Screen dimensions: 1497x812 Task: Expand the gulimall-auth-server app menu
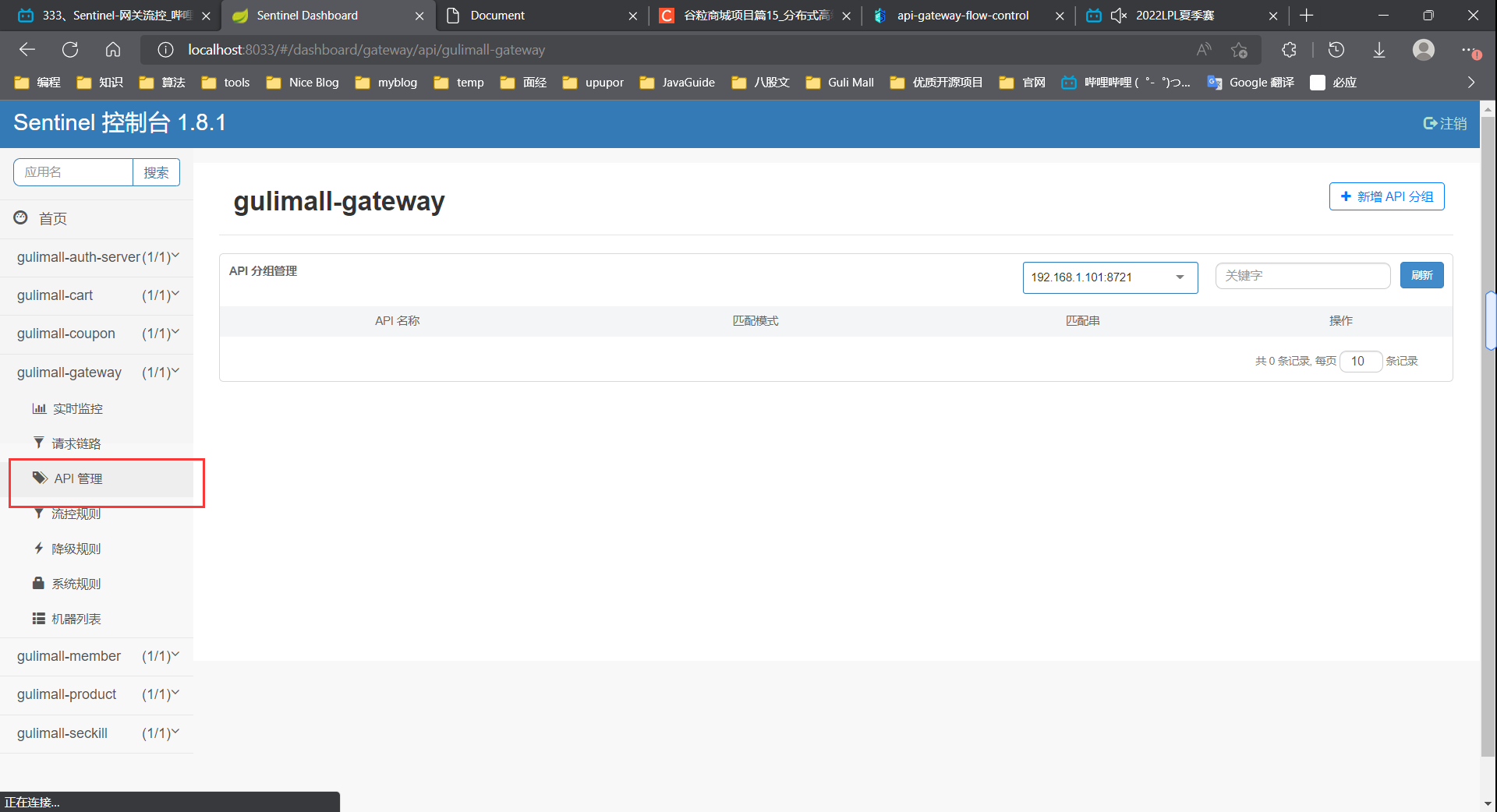coord(97,257)
